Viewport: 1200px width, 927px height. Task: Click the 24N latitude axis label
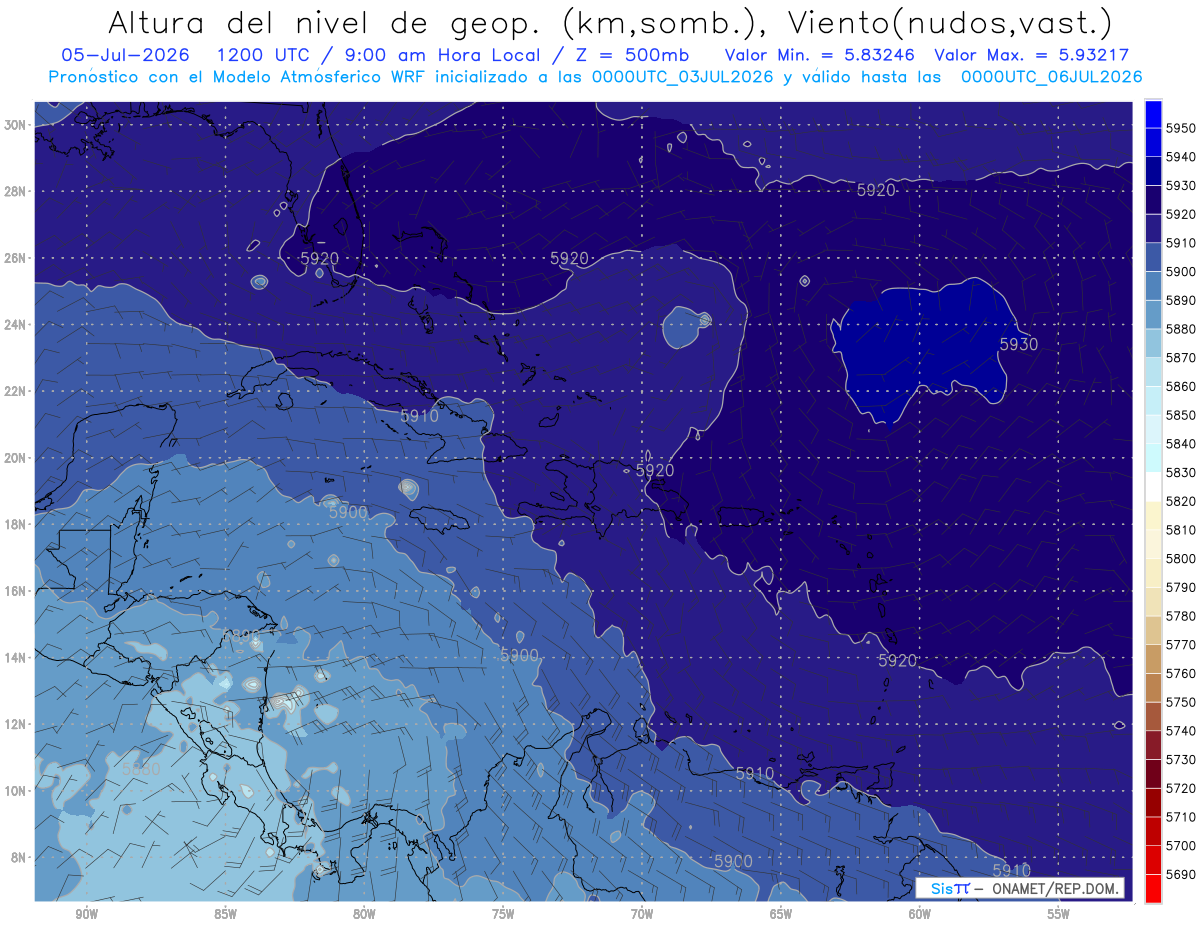click(15, 325)
